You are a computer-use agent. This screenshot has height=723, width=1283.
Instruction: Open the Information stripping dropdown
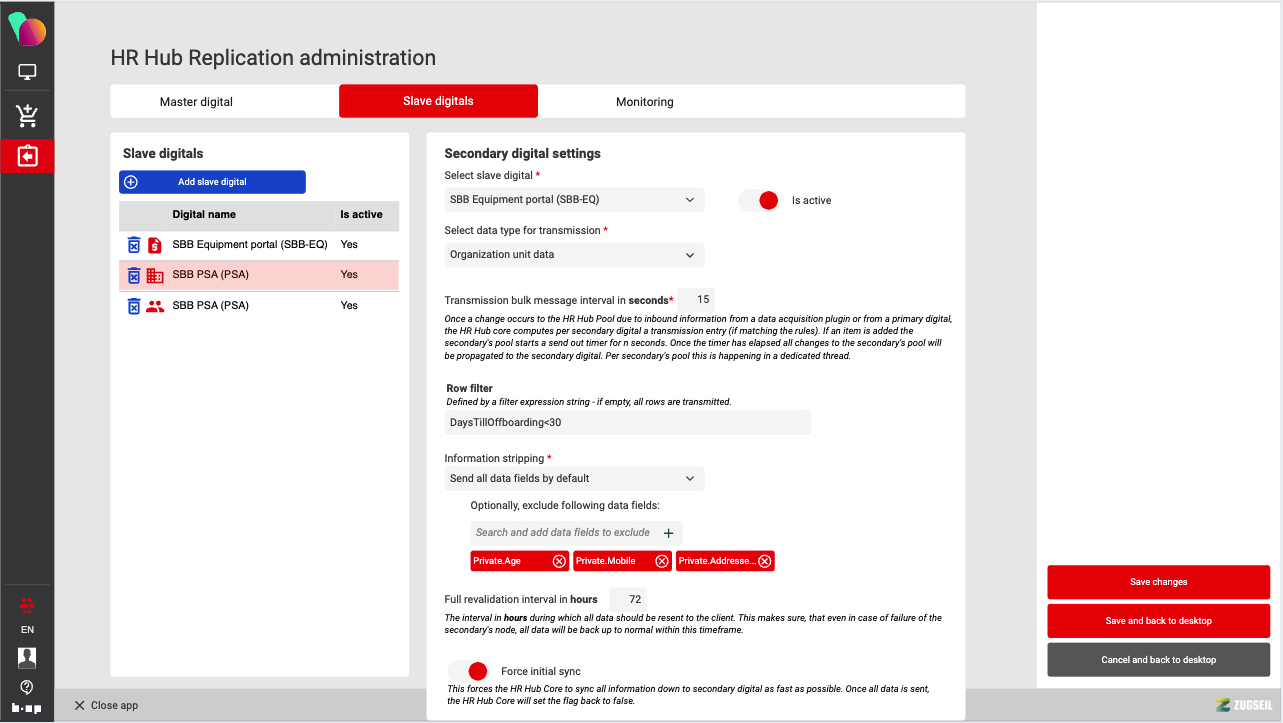pyautogui.click(x=574, y=479)
